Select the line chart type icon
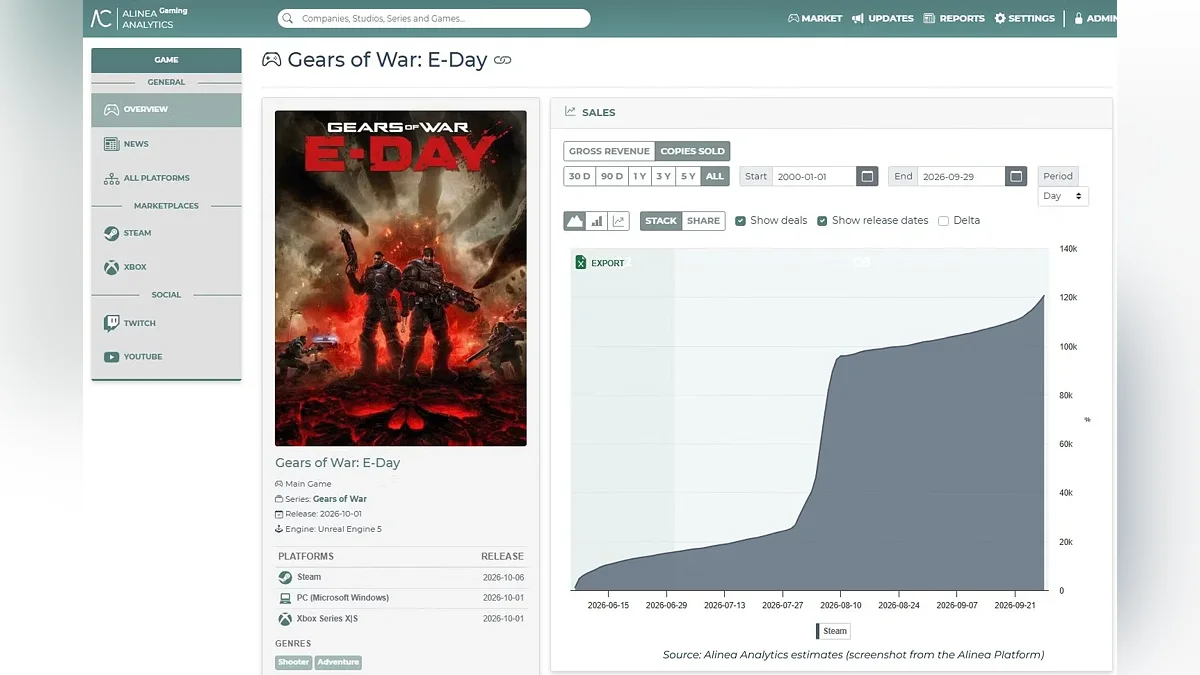1200x675 pixels. click(619, 221)
